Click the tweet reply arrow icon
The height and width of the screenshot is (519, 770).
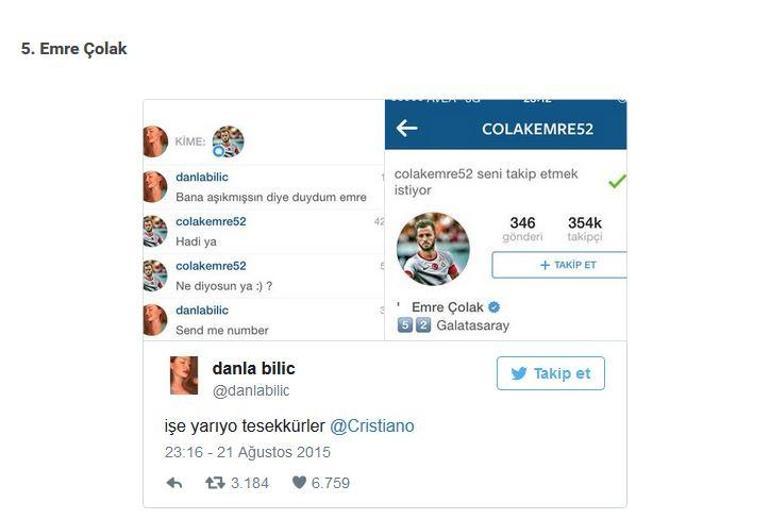coord(174,483)
